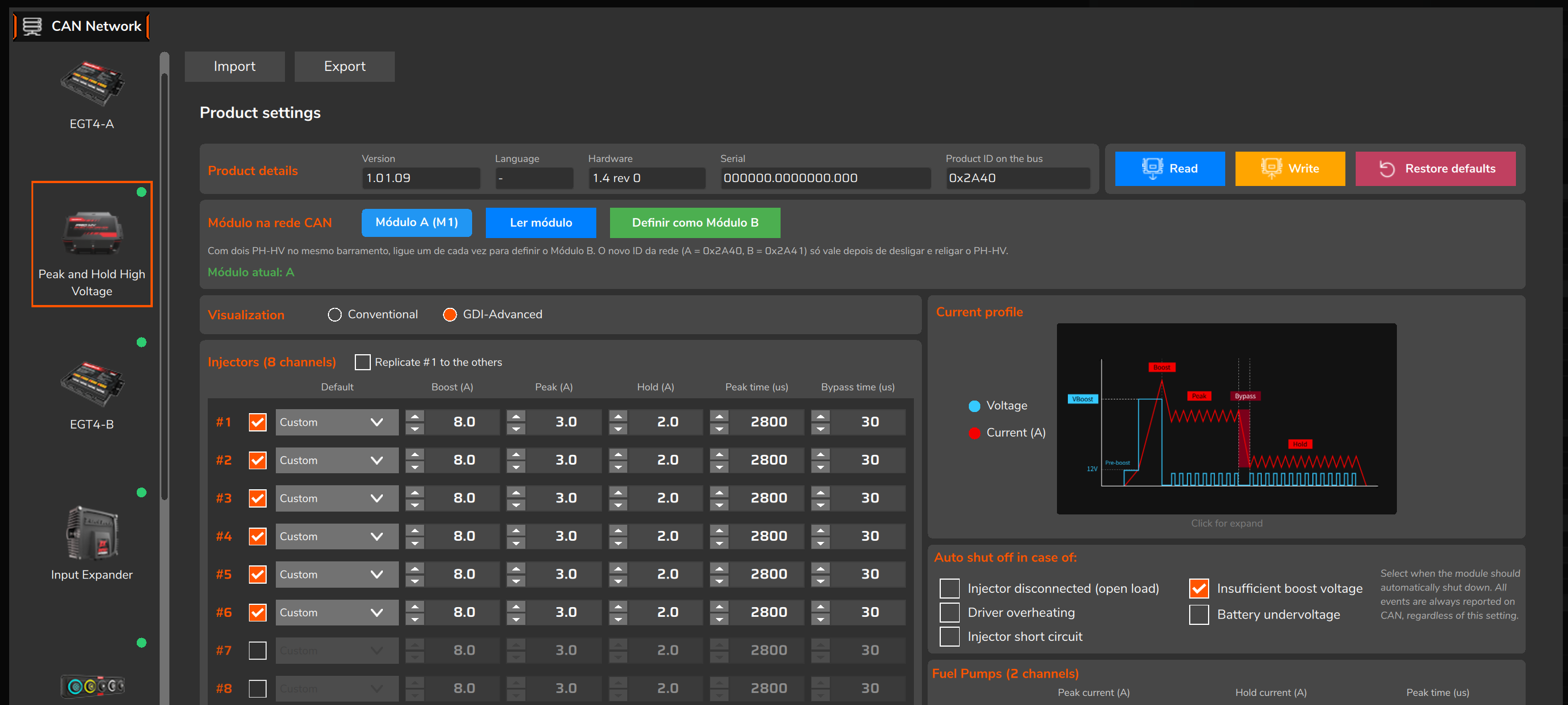
Task: Open the Peak and Hold High Voltage module
Action: (92, 244)
